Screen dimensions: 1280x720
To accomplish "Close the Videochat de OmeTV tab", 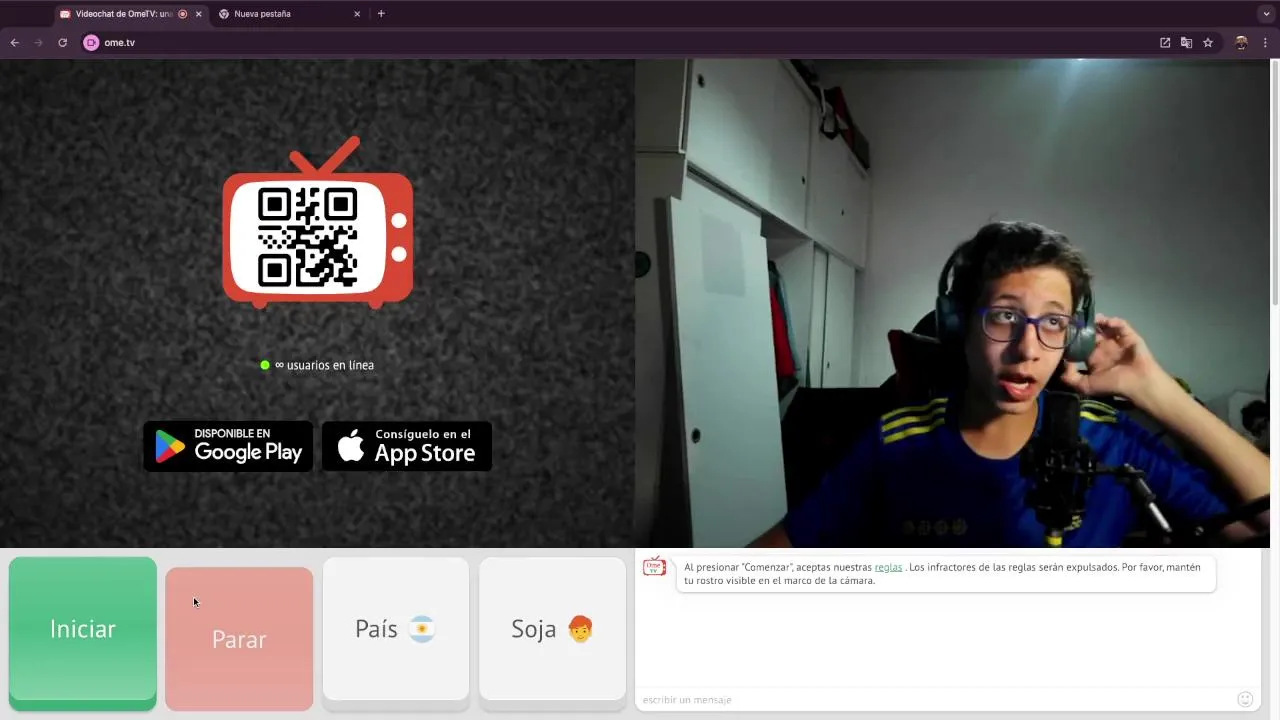I will (x=198, y=14).
